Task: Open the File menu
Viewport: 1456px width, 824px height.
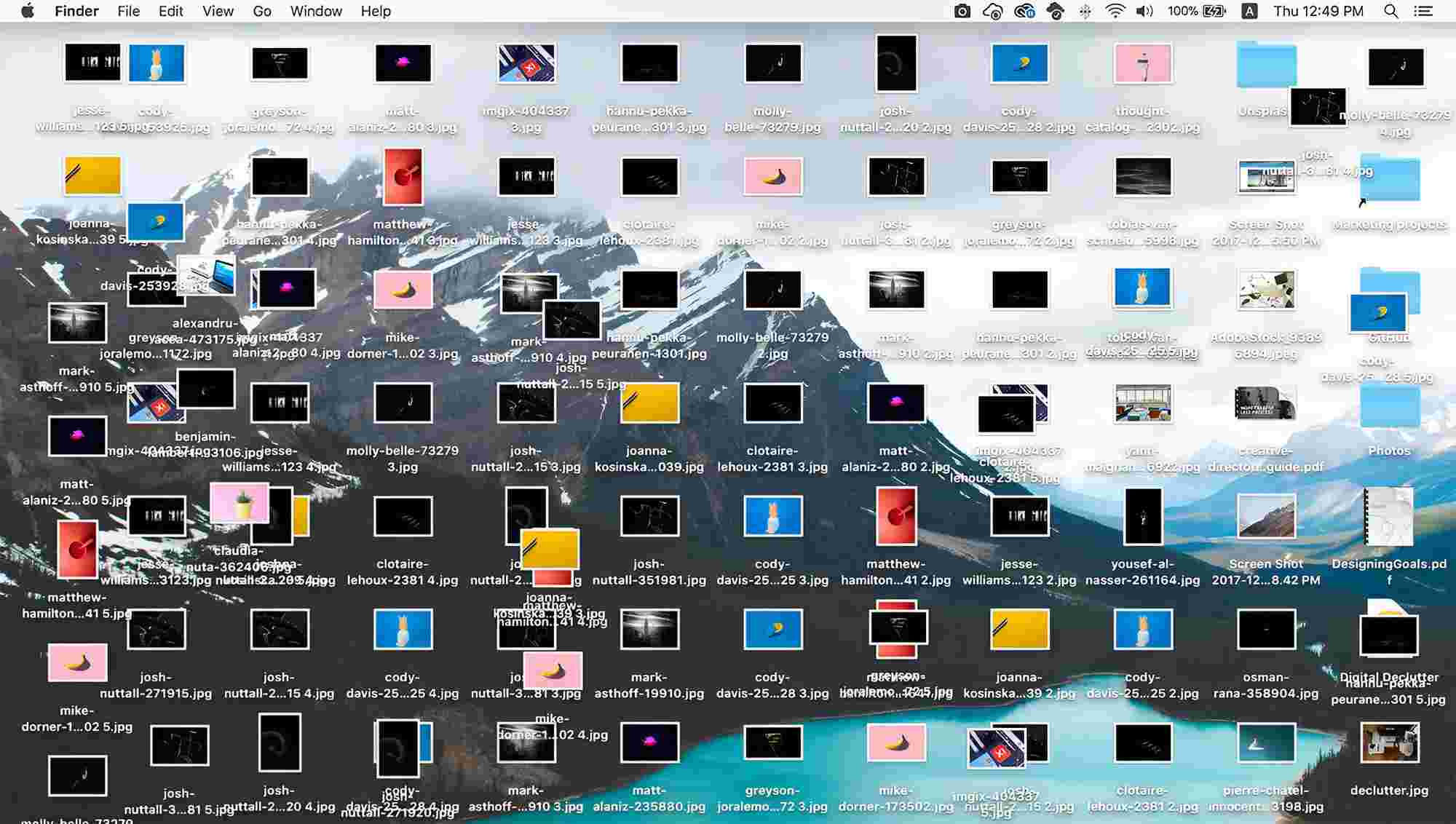Action: pyautogui.click(x=128, y=11)
